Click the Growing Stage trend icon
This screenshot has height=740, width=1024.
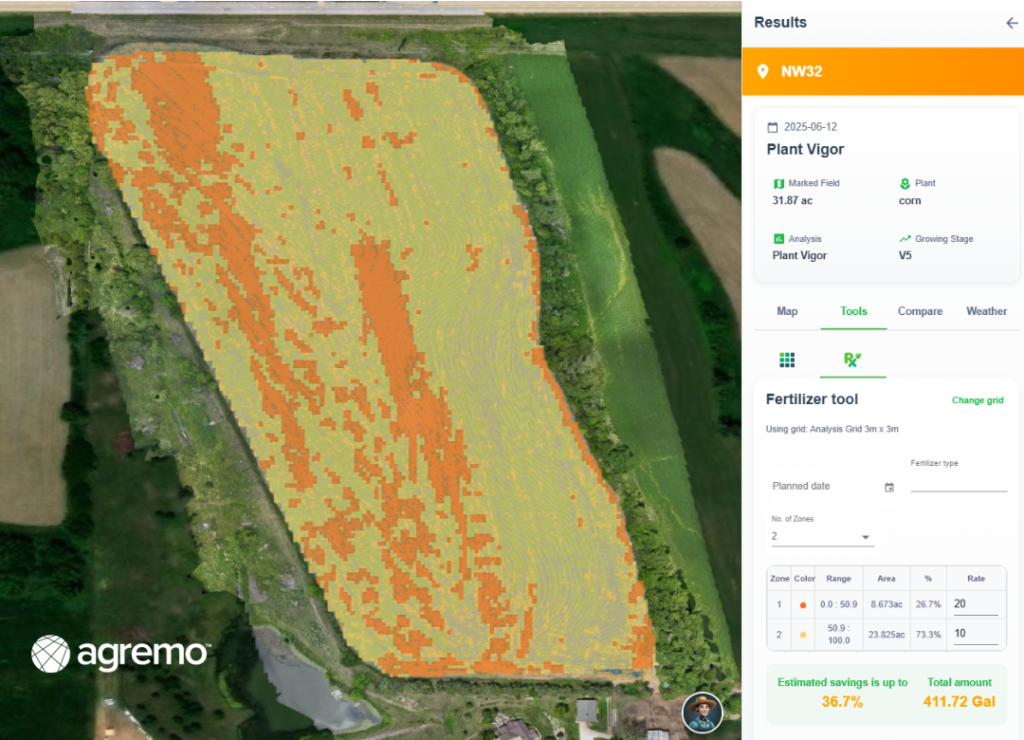905,239
